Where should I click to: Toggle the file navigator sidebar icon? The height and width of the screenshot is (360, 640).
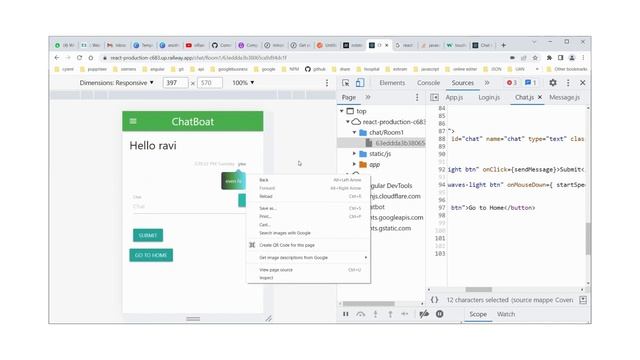coord(434,97)
